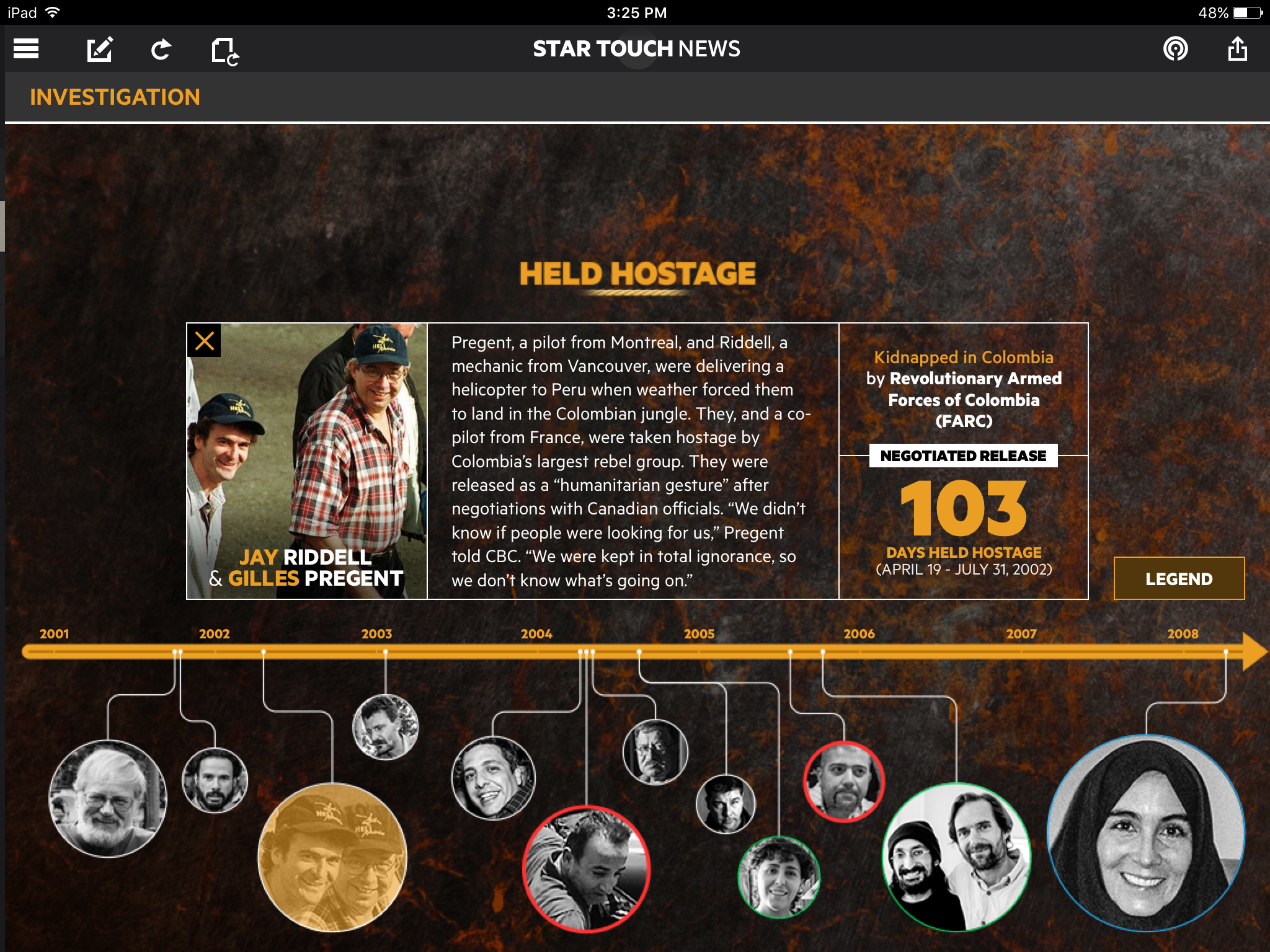Tap the page reload/rotate icon

[224, 50]
